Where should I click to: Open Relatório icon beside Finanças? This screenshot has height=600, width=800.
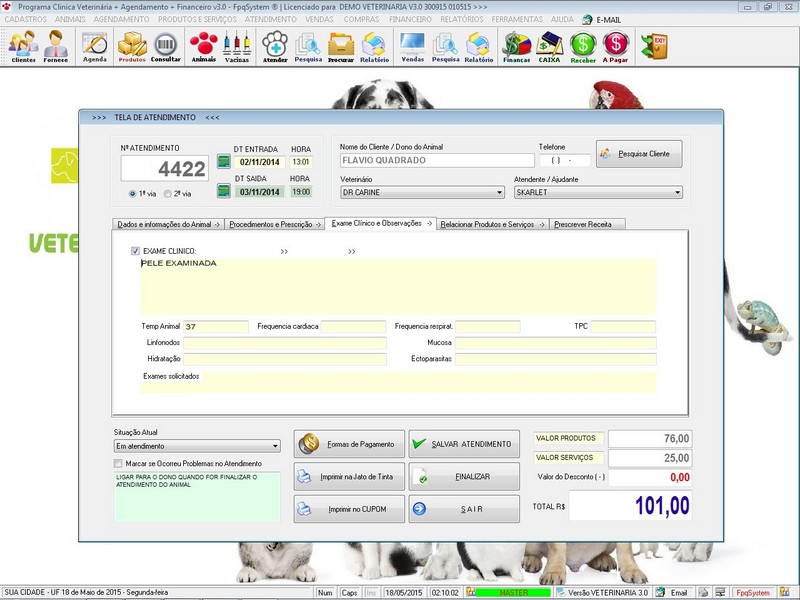coord(479,46)
